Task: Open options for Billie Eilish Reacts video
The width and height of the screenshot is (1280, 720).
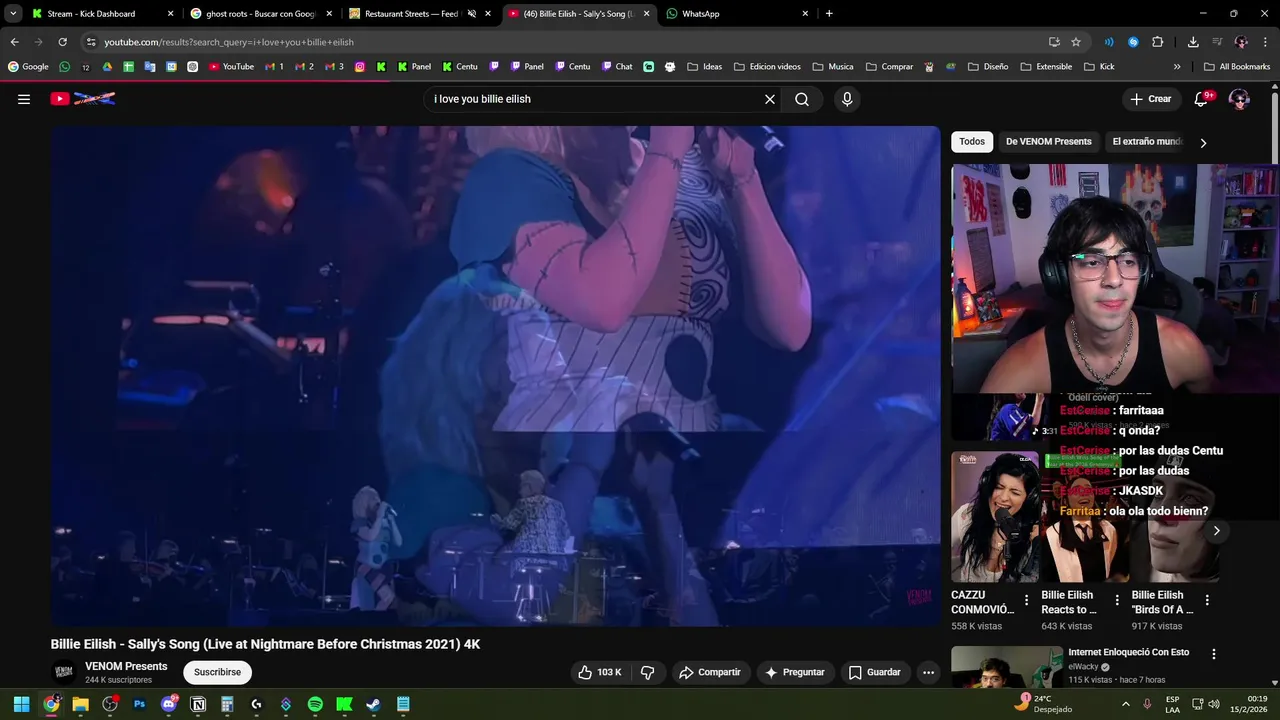Action: pos(1117,601)
